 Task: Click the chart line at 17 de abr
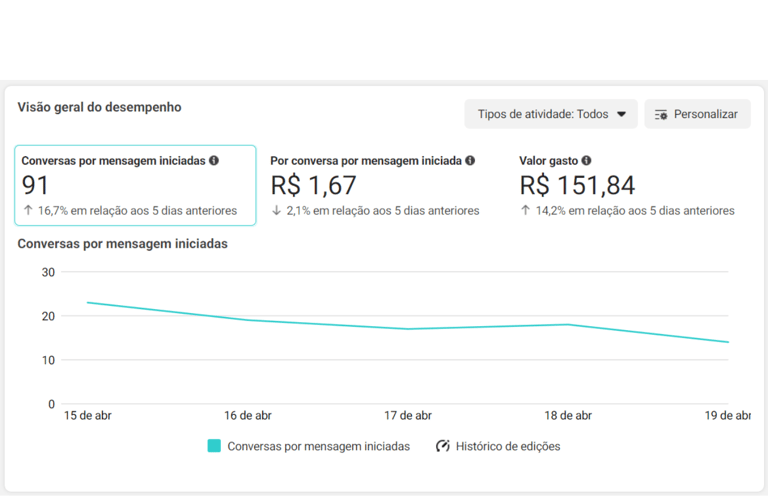click(x=408, y=329)
